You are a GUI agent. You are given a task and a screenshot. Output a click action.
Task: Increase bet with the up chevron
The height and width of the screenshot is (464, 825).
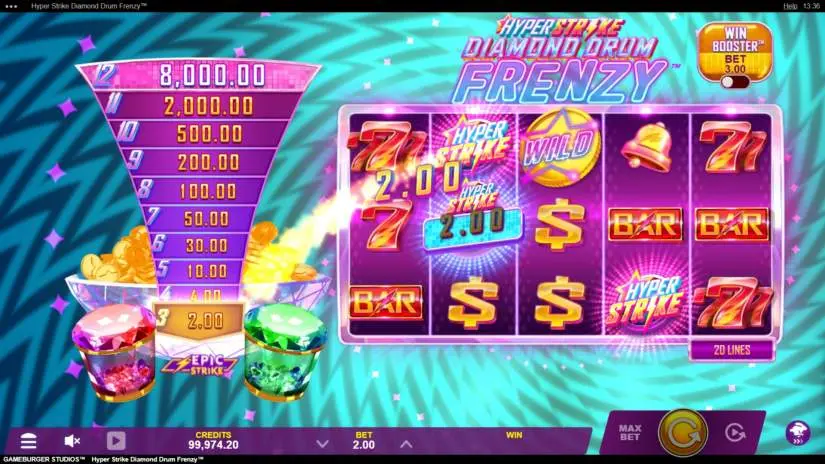[406, 444]
